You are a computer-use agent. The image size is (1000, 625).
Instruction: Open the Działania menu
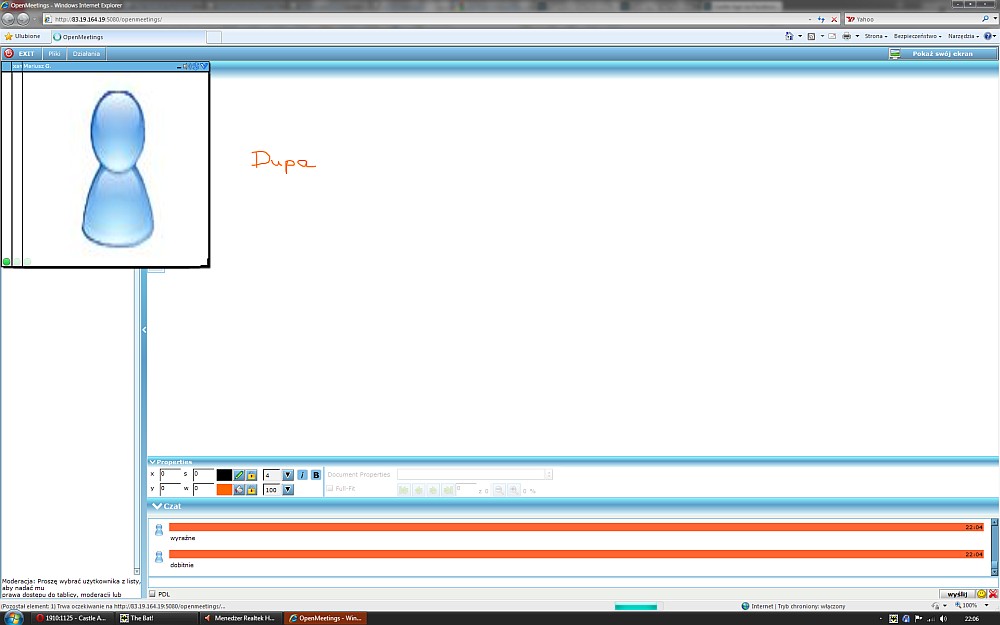pos(86,53)
